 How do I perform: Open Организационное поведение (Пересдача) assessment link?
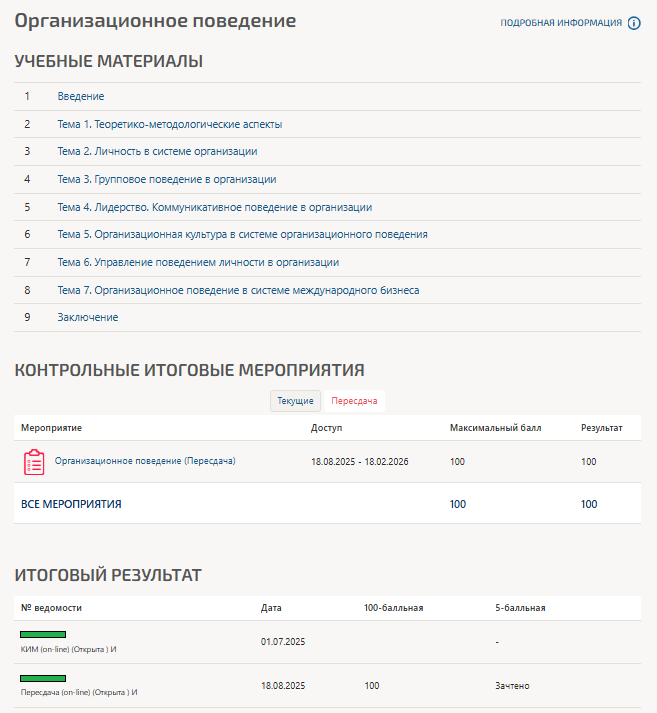(x=145, y=461)
